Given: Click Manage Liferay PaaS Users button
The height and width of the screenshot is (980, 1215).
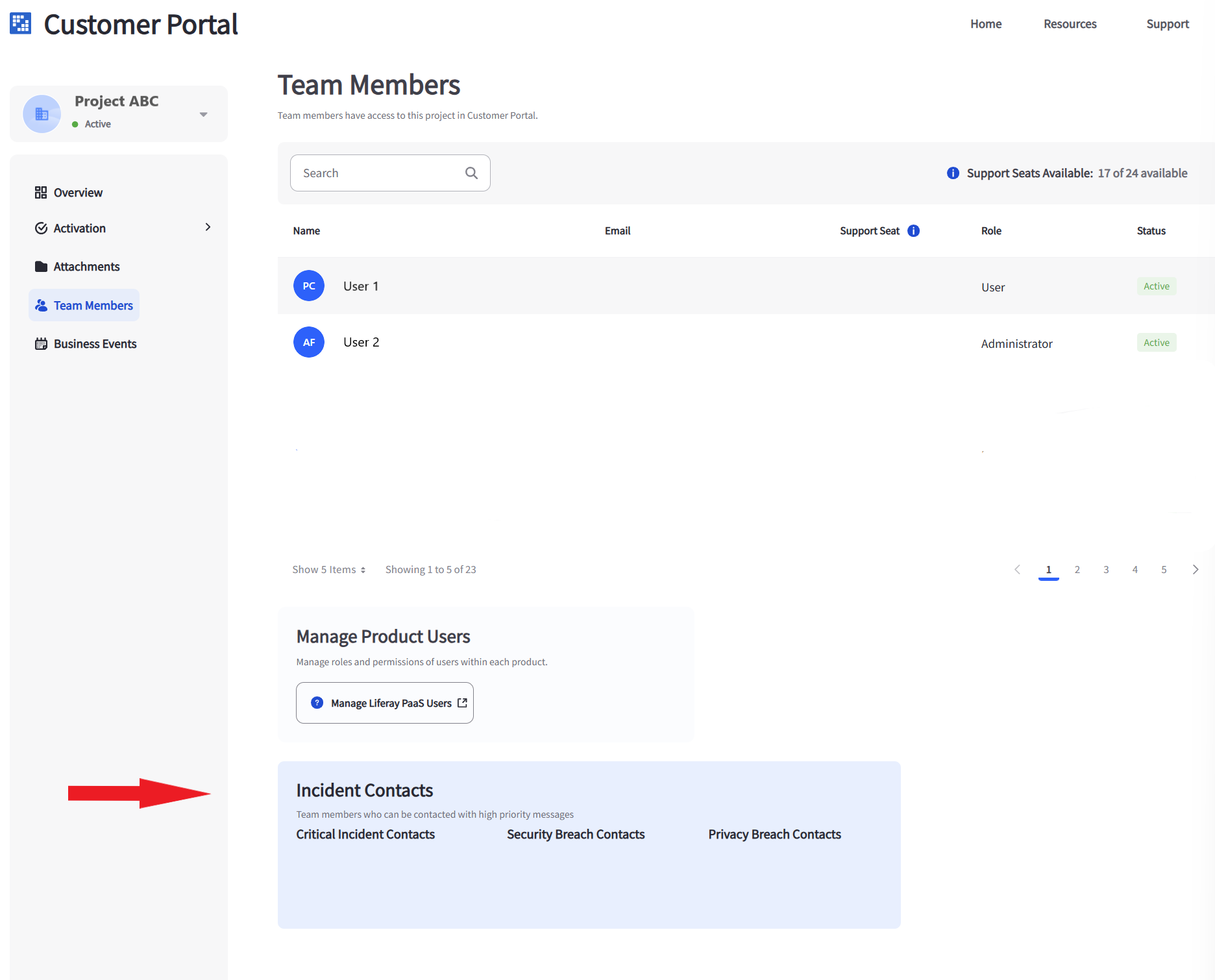Looking at the screenshot, I should 385,703.
